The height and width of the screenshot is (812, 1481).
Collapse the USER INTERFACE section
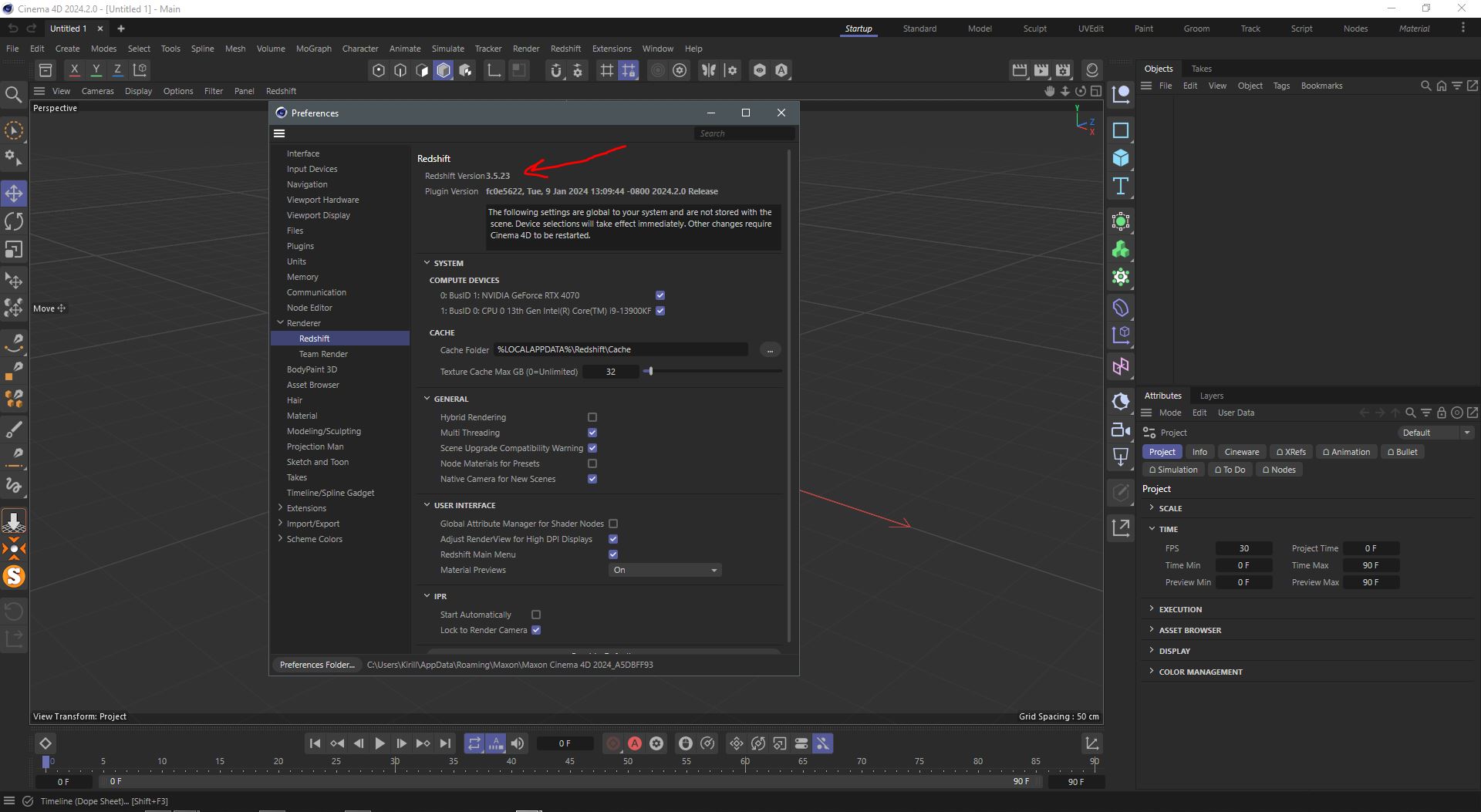(427, 505)
